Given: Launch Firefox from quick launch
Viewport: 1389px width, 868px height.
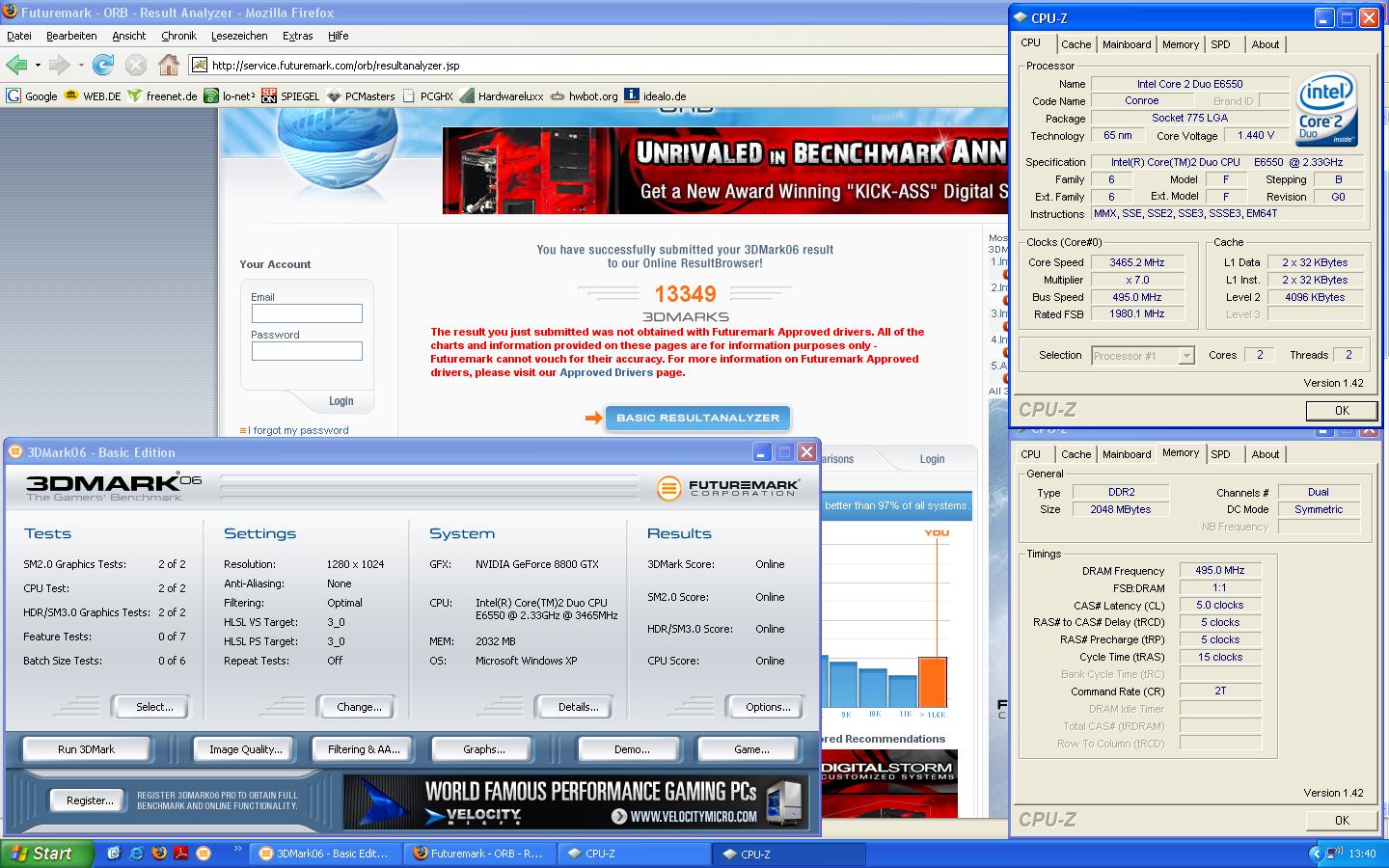Looking at the screenshot, I should pos(158,854).
